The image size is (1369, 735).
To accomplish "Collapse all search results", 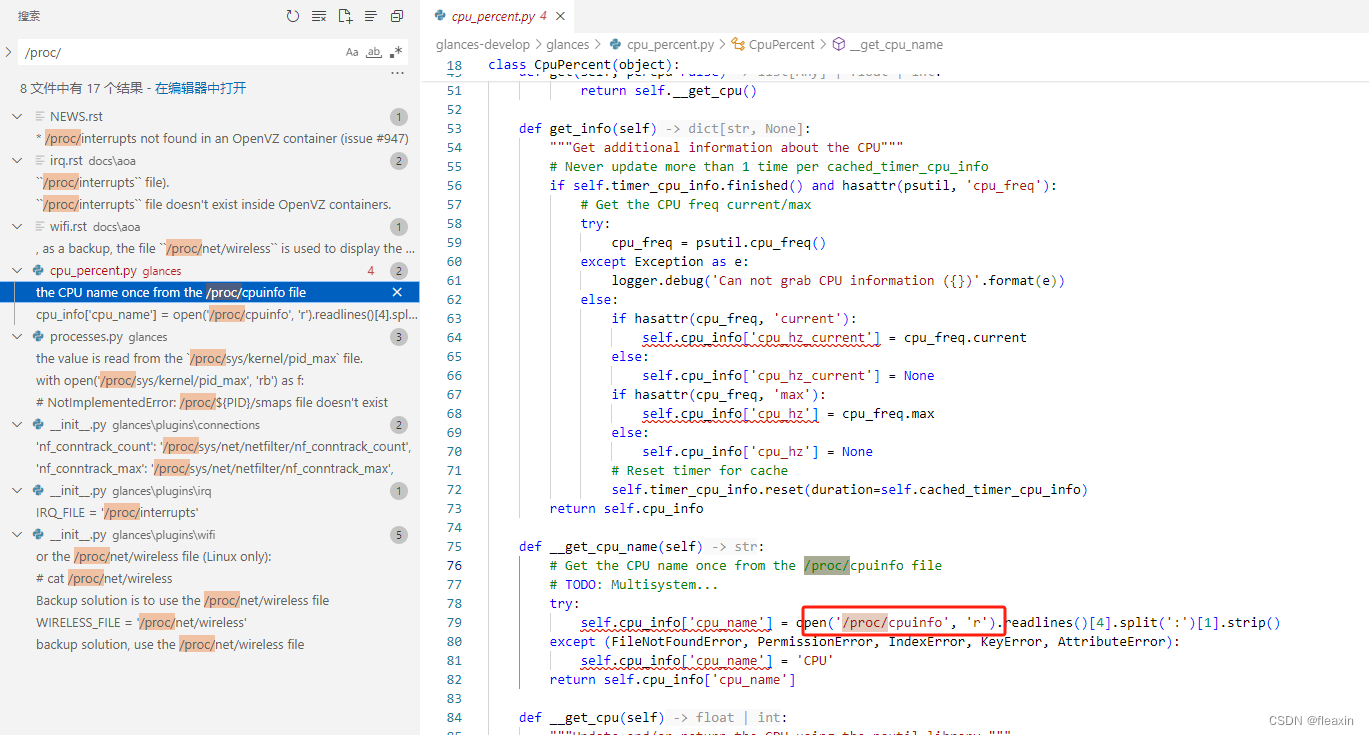I will tap(397, 15).
